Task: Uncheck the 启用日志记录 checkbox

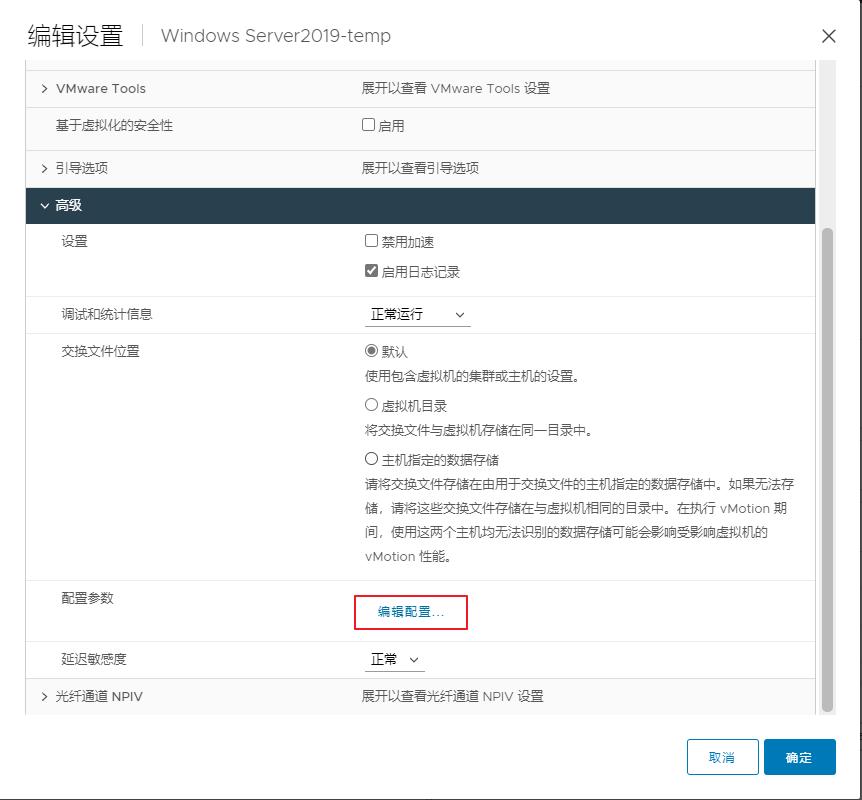Action: (x=372, y=272)
